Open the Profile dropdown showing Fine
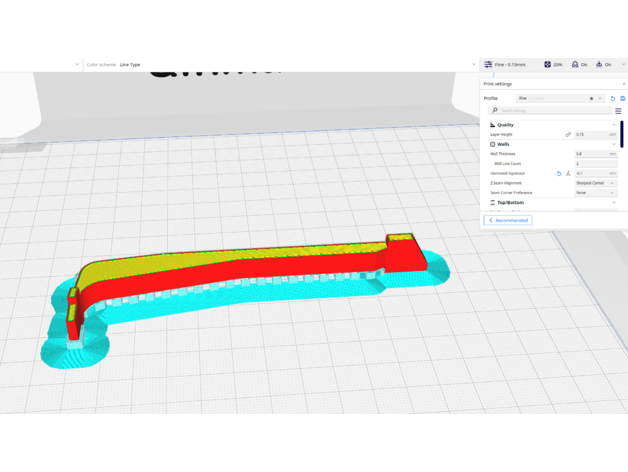Image resolution: width=628 pixels, height=472 pixels. click(x=560, y=98)
